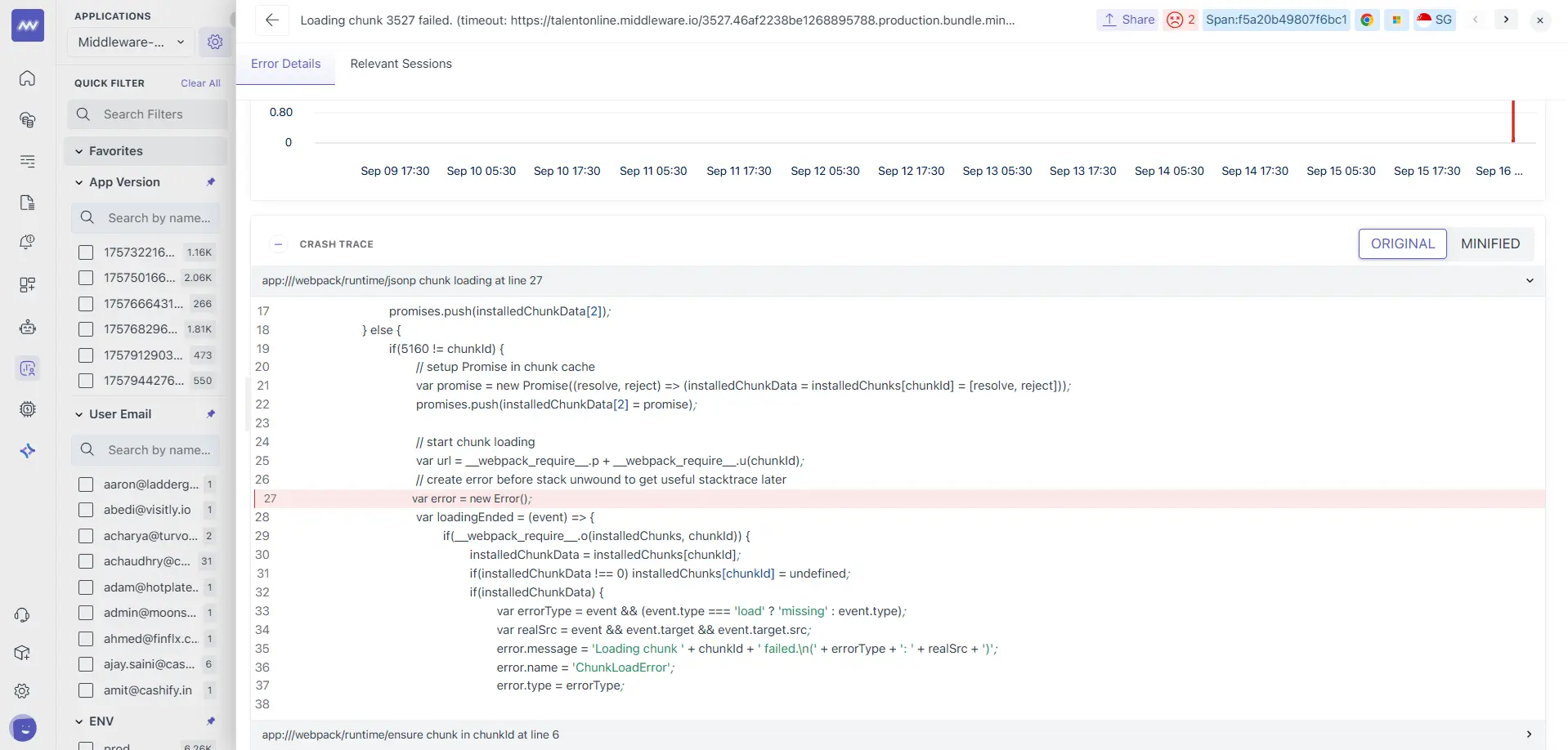Open support via the headset icon
The height and width of the screenshot is (750, 1568).
(x=22, y=614)
